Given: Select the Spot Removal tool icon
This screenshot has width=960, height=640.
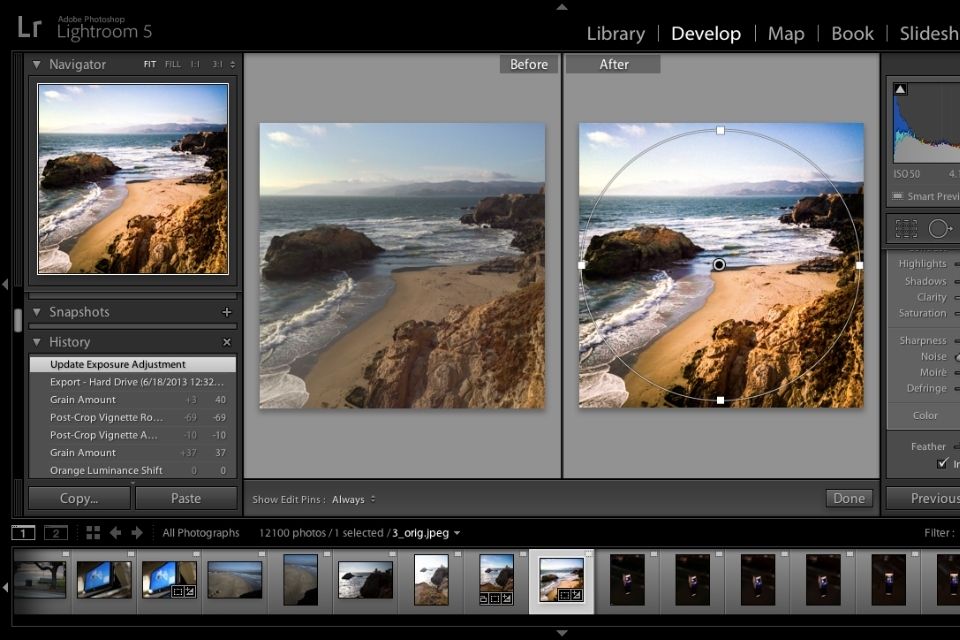Looking at the screenshot, I should click(x=940, y=228).
